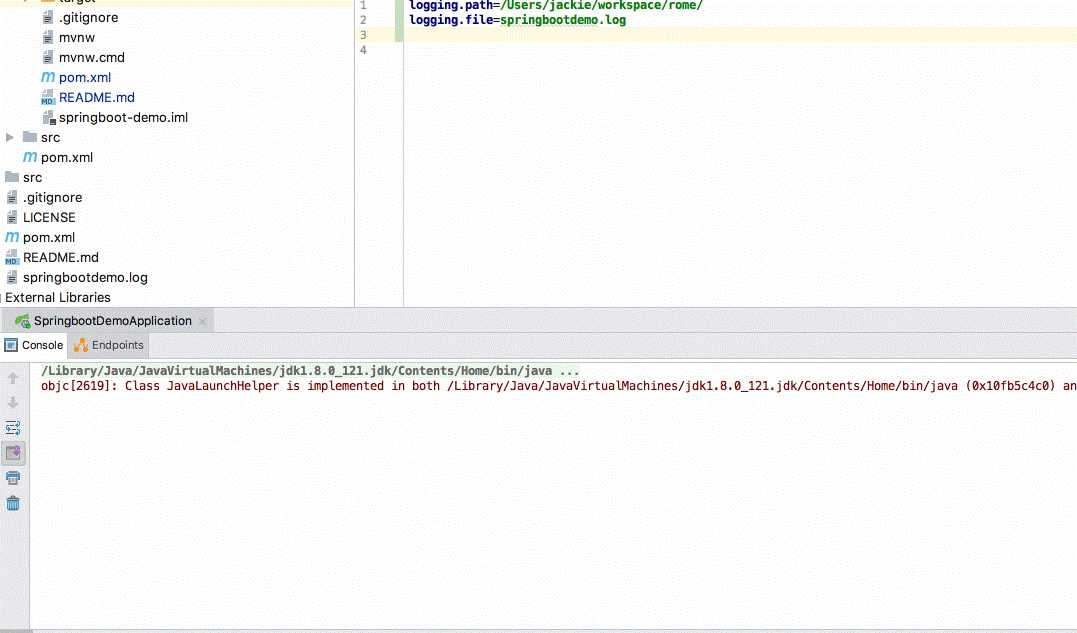Click the Down the Stack Trace arrow
Image resolution: width=1077 pixels, height=633 pixels.
(12, 402)
